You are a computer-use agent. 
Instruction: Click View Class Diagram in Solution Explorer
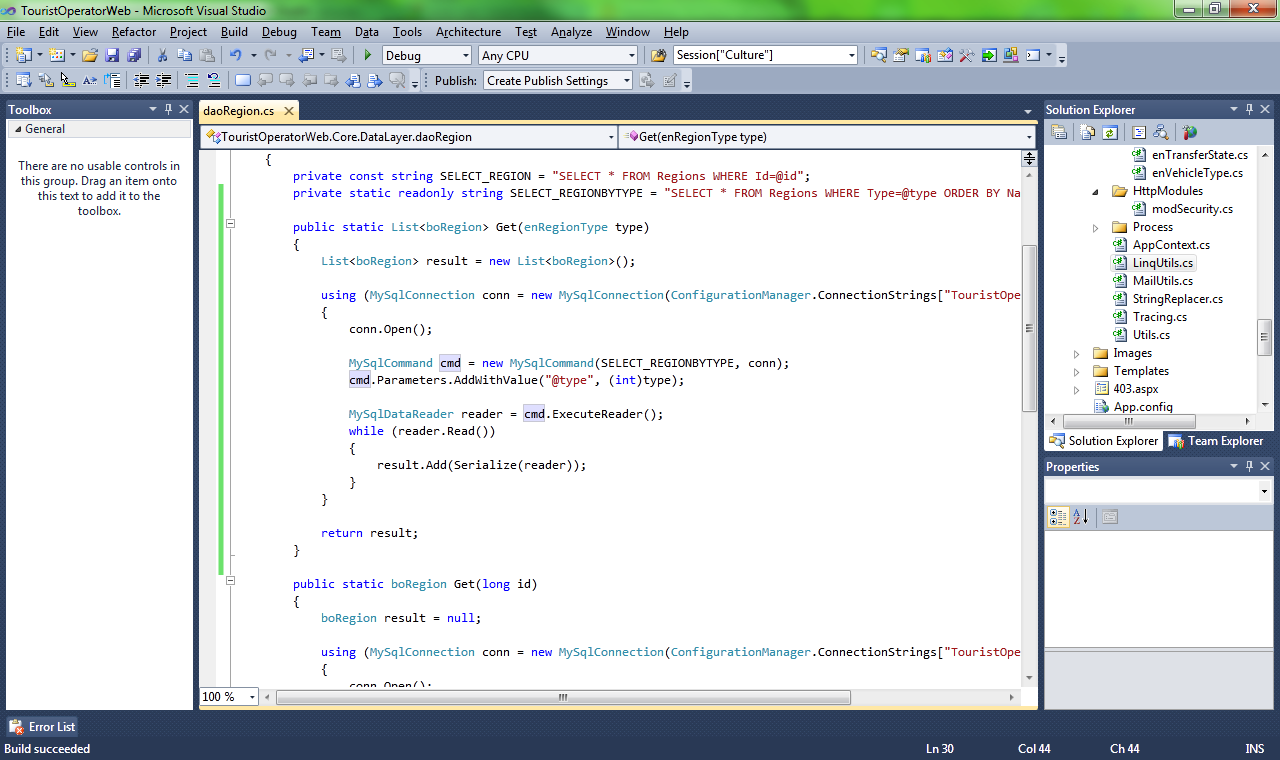(1160, 132)
